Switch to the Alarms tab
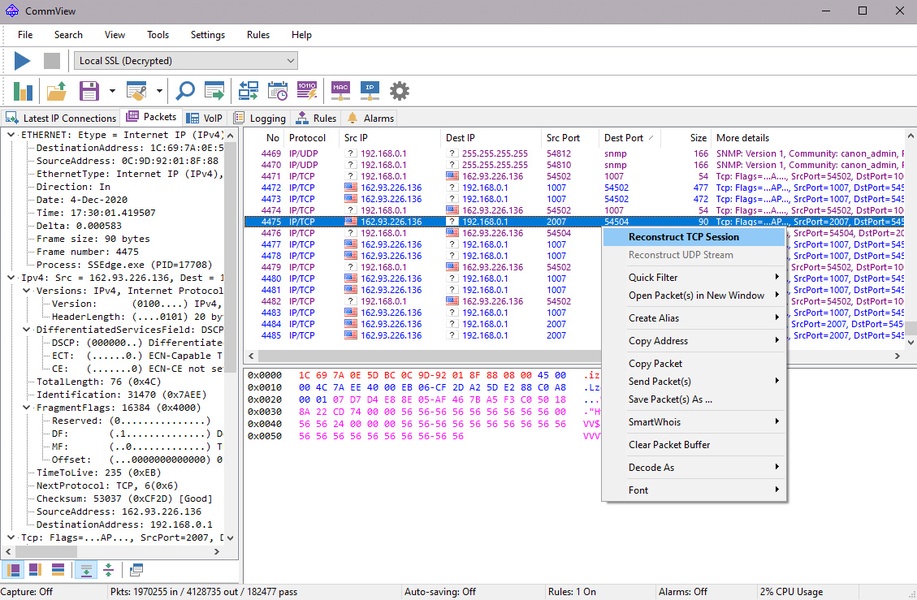The height and width of the screenshot is (600, 917). point(370,118)
